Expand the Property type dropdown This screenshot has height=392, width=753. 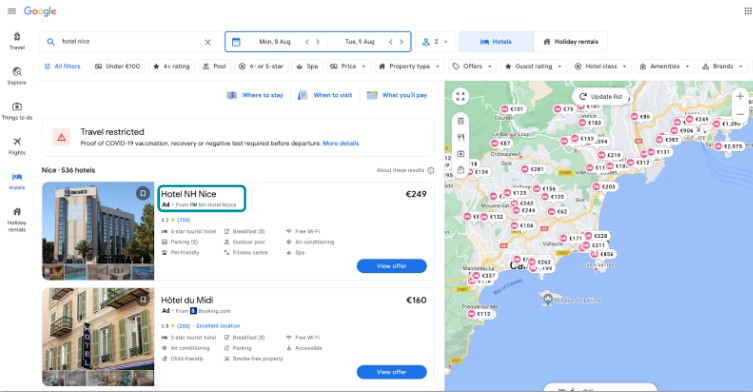pos(409,66)
